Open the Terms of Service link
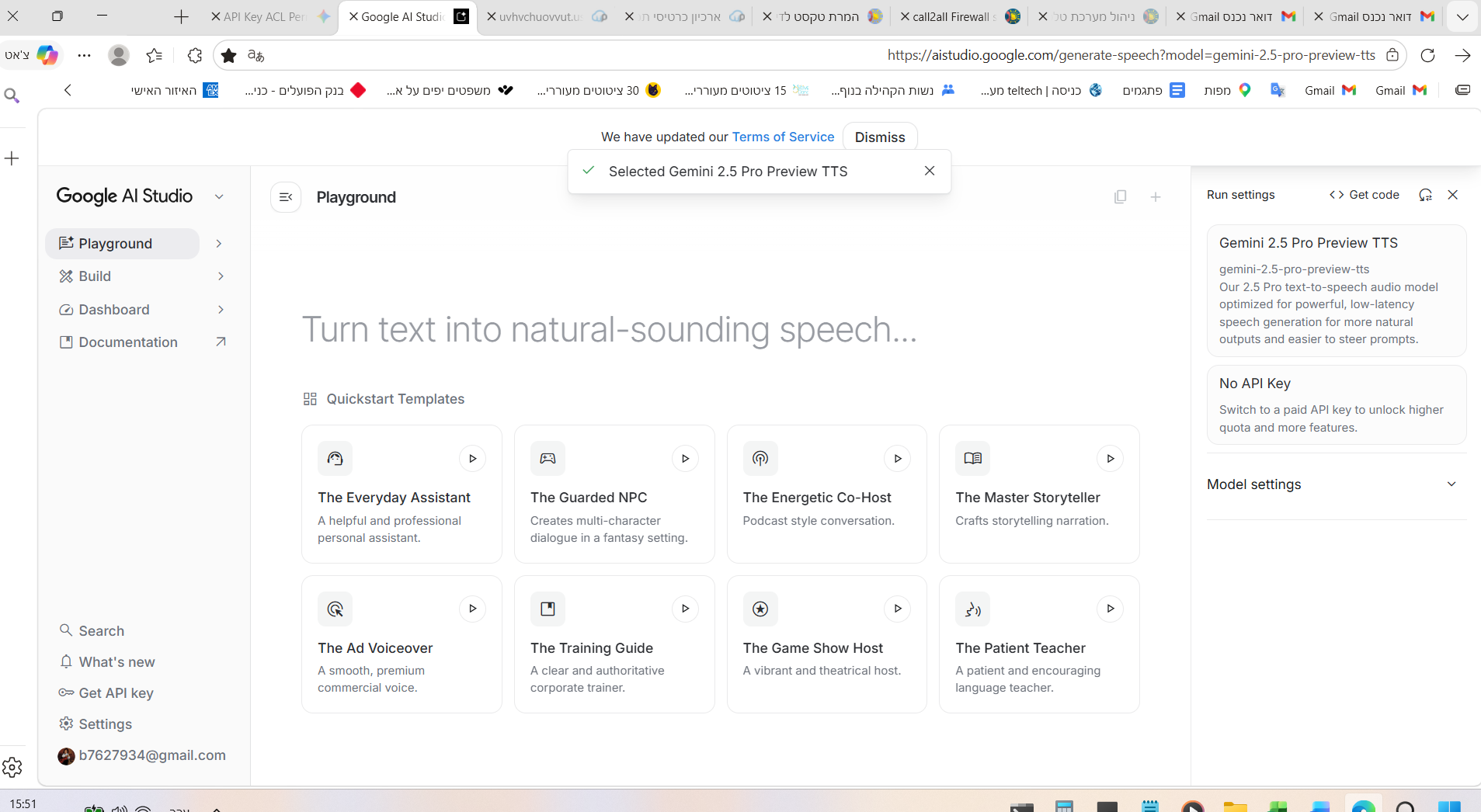Image resolution: width=1481 pixels, height=812 pixels. pyautogui.click(x=783, y=137)
